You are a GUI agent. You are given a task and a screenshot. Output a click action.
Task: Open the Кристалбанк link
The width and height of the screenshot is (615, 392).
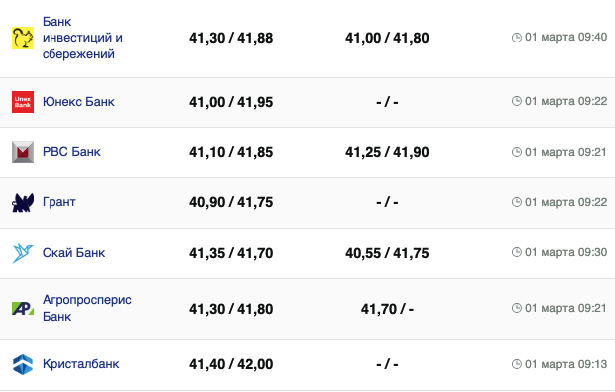[x=81, y=364]
